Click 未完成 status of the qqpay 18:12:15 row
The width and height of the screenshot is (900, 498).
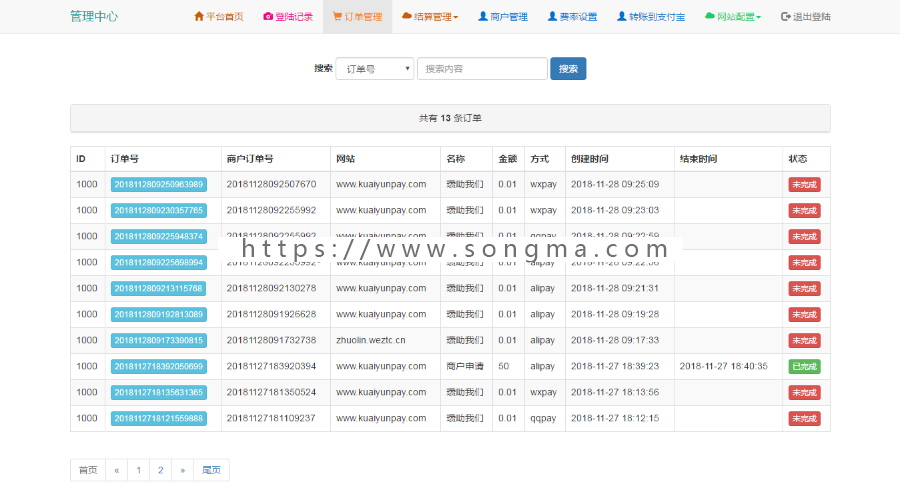pos(804,419)
